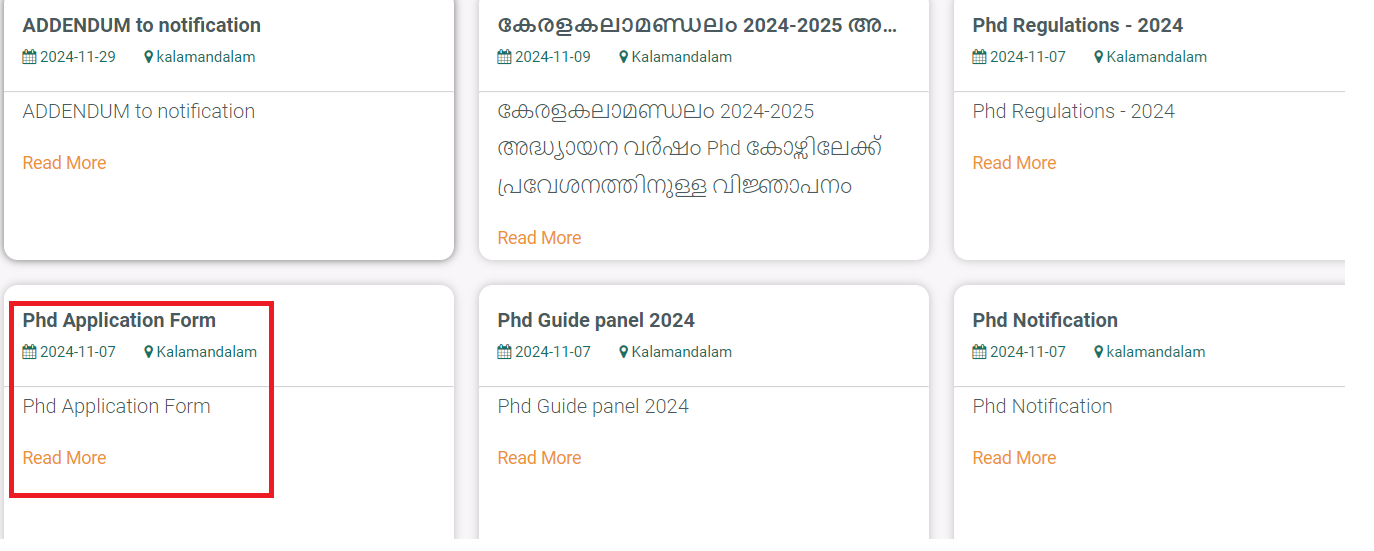This screenshot has height=551, width=1374.
Task: Open Read More under ADDENDUM to notification
Action: click(x=64, y=163)
